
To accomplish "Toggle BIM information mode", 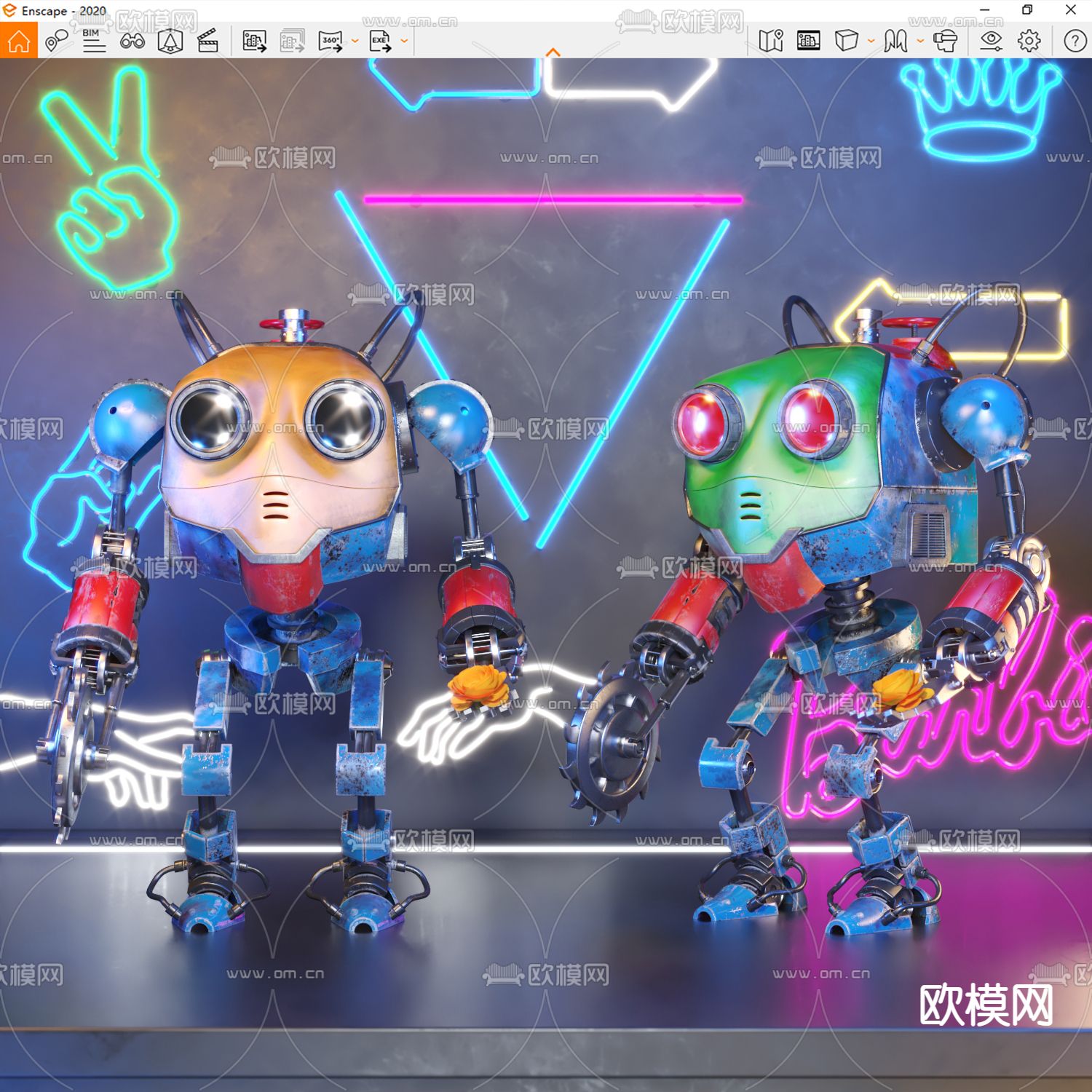I will pos(93,42).
